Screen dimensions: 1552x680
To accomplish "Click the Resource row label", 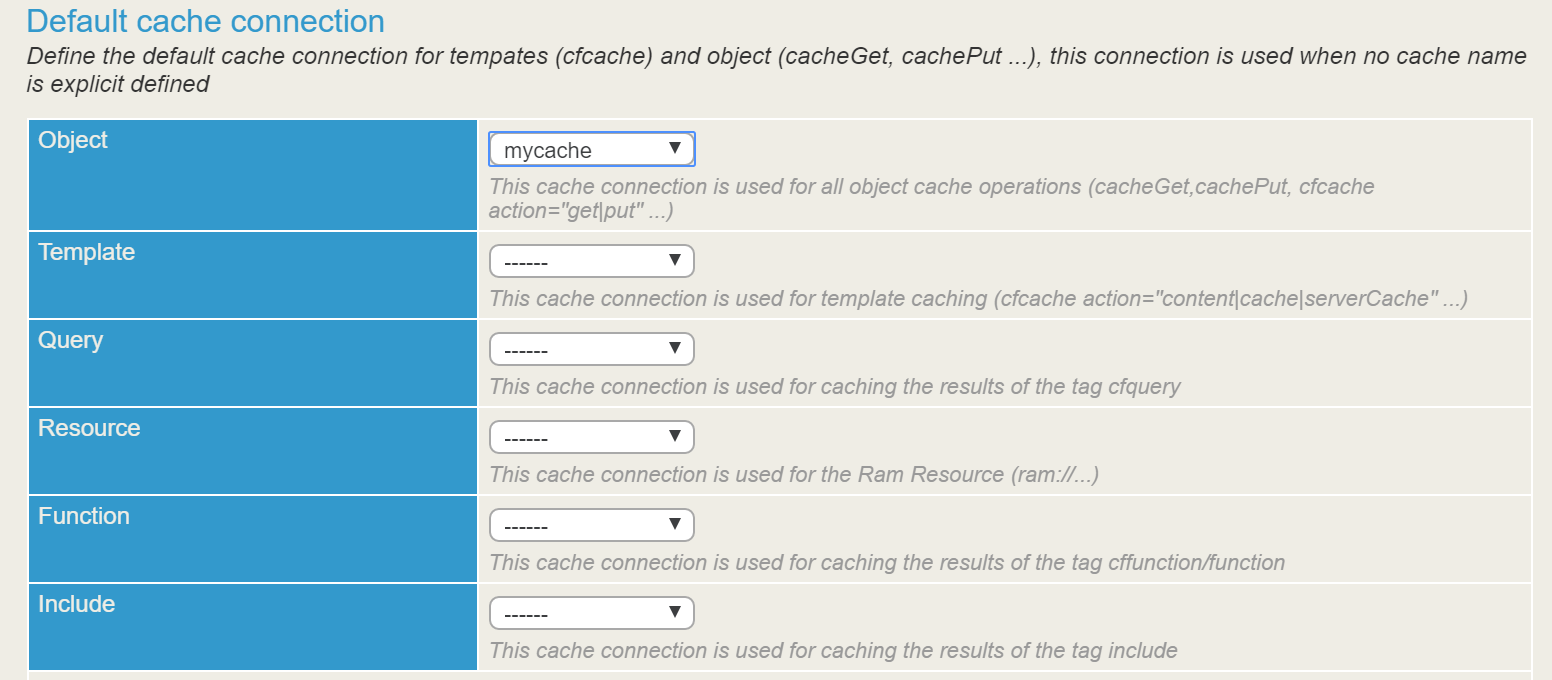I will [x=89, y=429].
